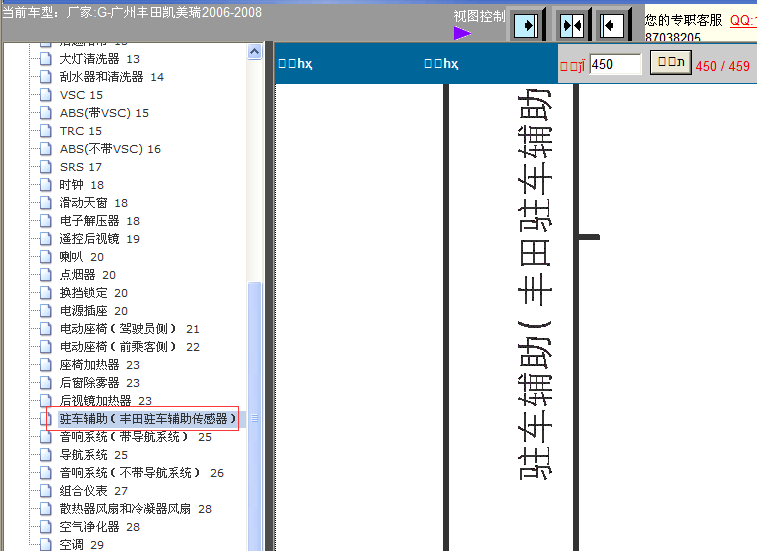The width and height of the screenshot is (757, 551).
Task: Click the document icon beside 遥控后视镜 19
Action: (46, 239)
